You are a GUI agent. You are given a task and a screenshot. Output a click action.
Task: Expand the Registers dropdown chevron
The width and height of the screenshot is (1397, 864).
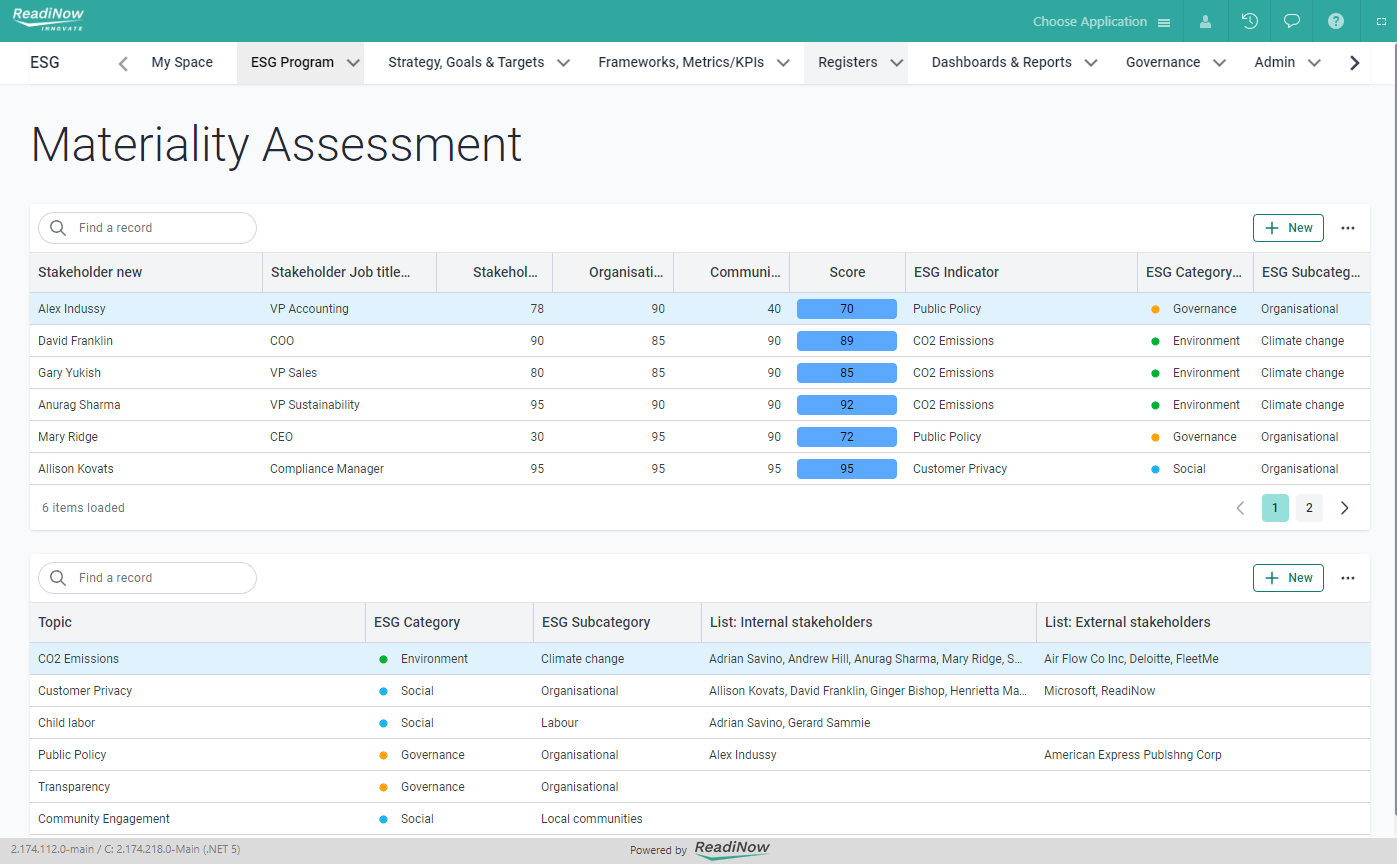(x=897, y=63)
